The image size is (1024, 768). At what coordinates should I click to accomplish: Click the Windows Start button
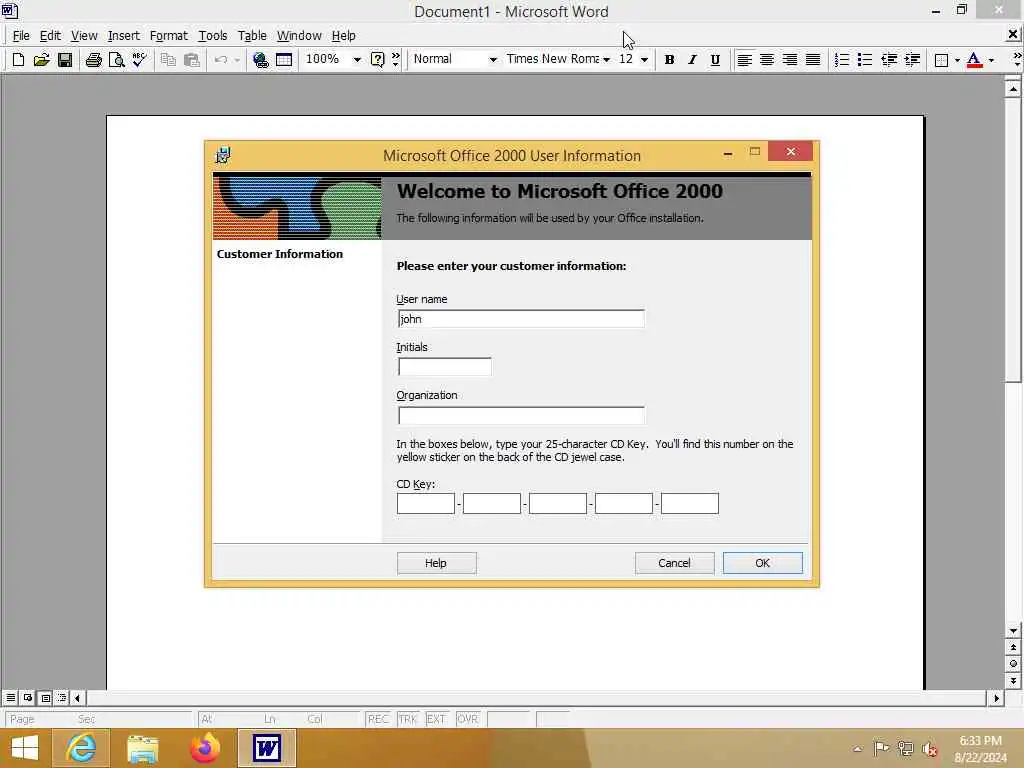point(25,748)
